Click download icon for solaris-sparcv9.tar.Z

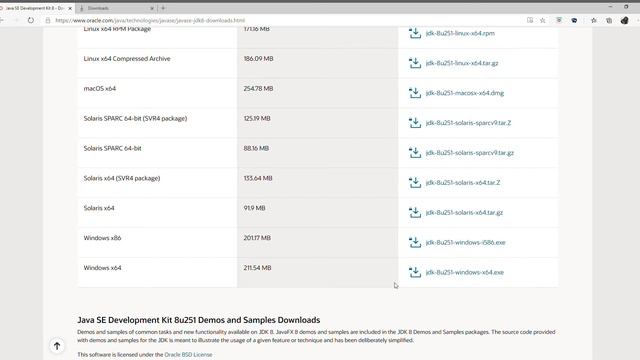point(415,122)
